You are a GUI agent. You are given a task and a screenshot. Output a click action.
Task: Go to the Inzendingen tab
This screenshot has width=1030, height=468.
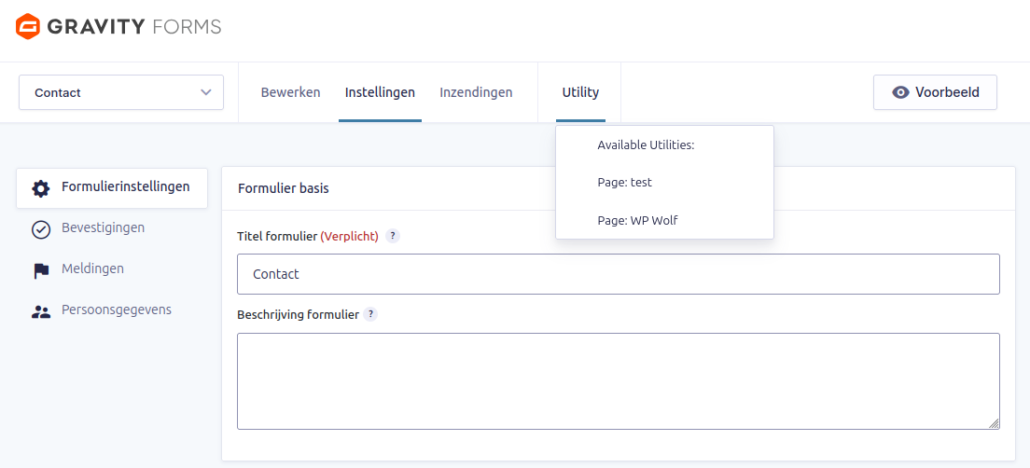point(476,93)
